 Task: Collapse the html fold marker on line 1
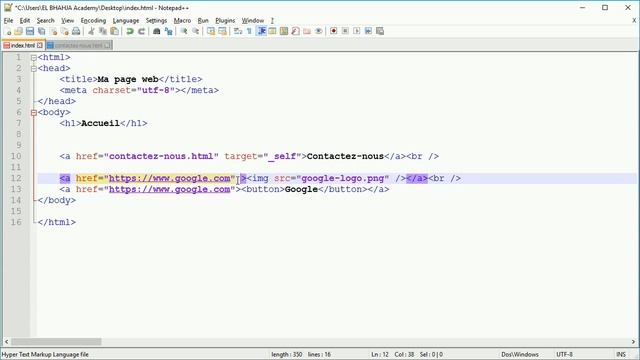34,58
